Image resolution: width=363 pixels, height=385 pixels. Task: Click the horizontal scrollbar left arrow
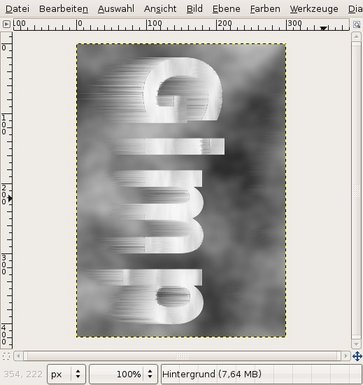tap(18, 356)
